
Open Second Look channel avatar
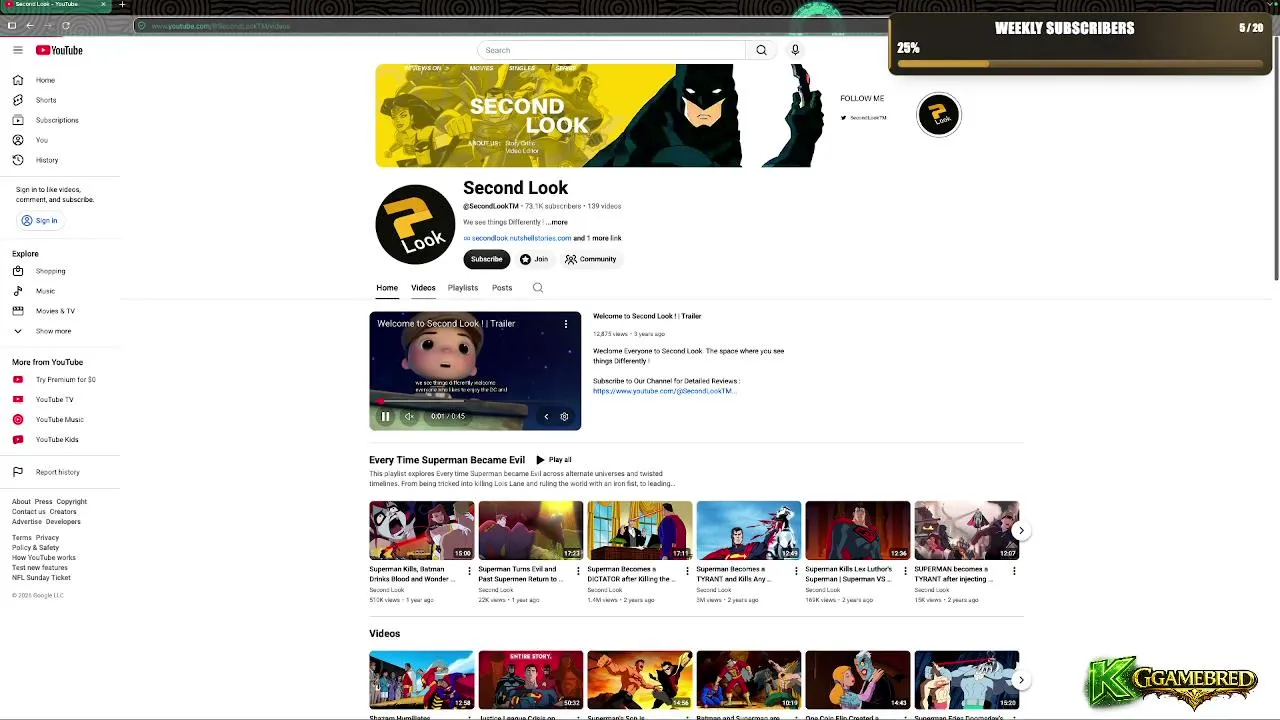(415, 225)
